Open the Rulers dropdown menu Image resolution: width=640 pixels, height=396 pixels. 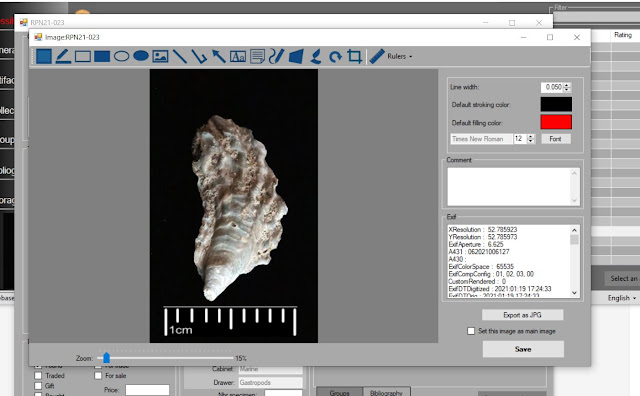point(400,56)
